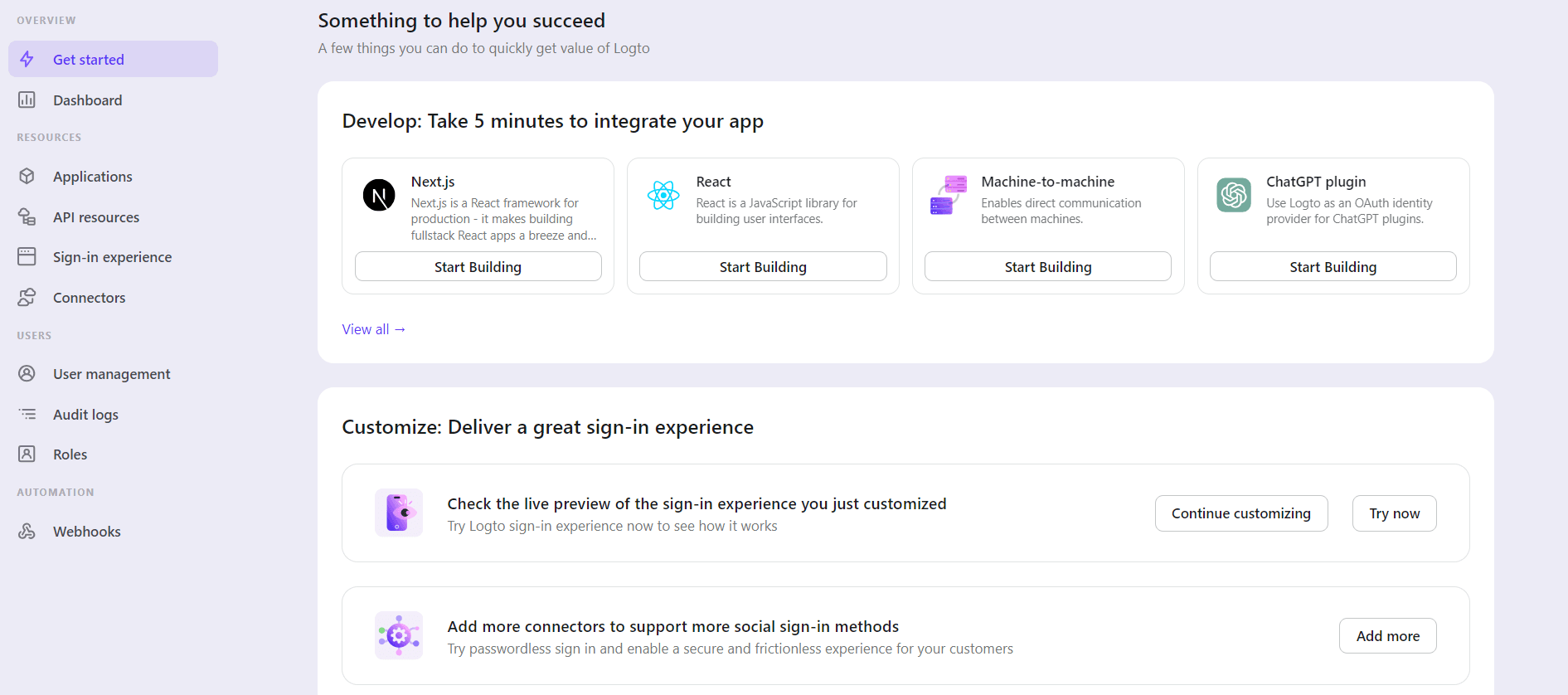Click 'Develop: Take 5 minutes' heading
The height and width of the screenshot is (695, 1568).
click(552, 121)
